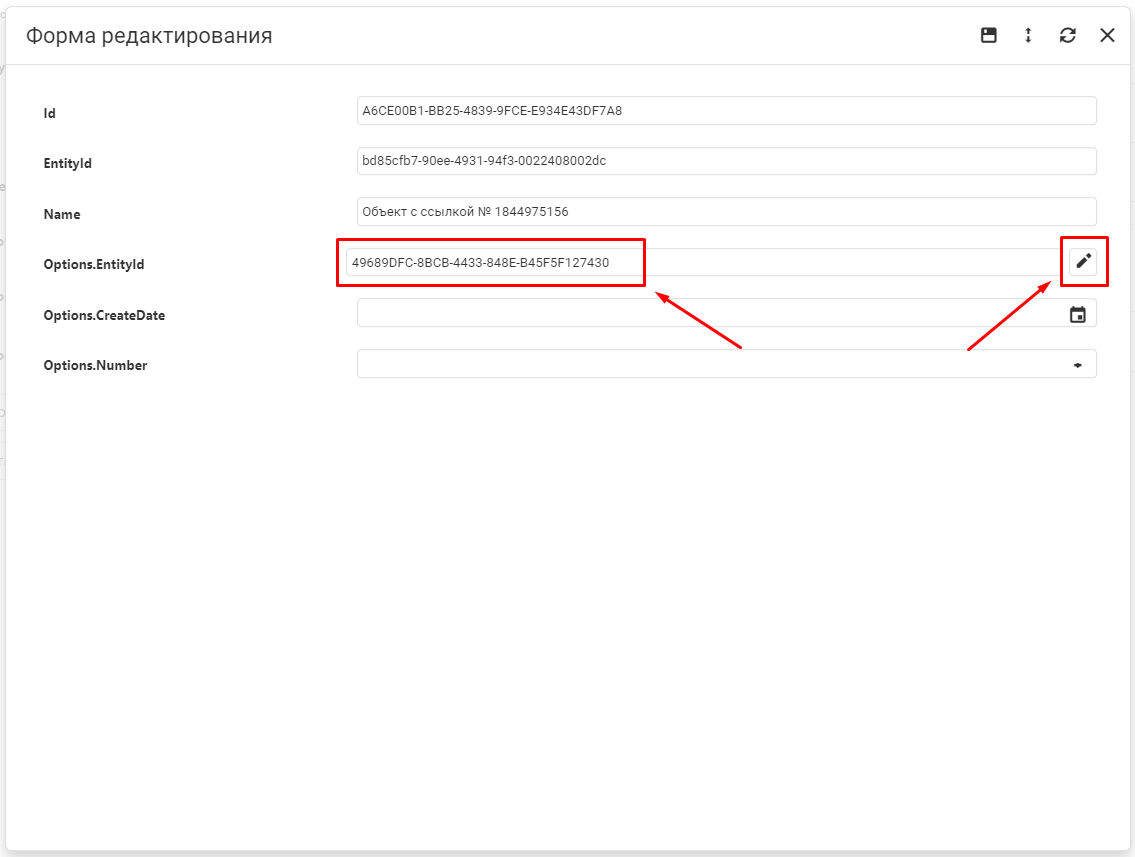Close the Форма редактирования dialog

[x=1107, y=35]
